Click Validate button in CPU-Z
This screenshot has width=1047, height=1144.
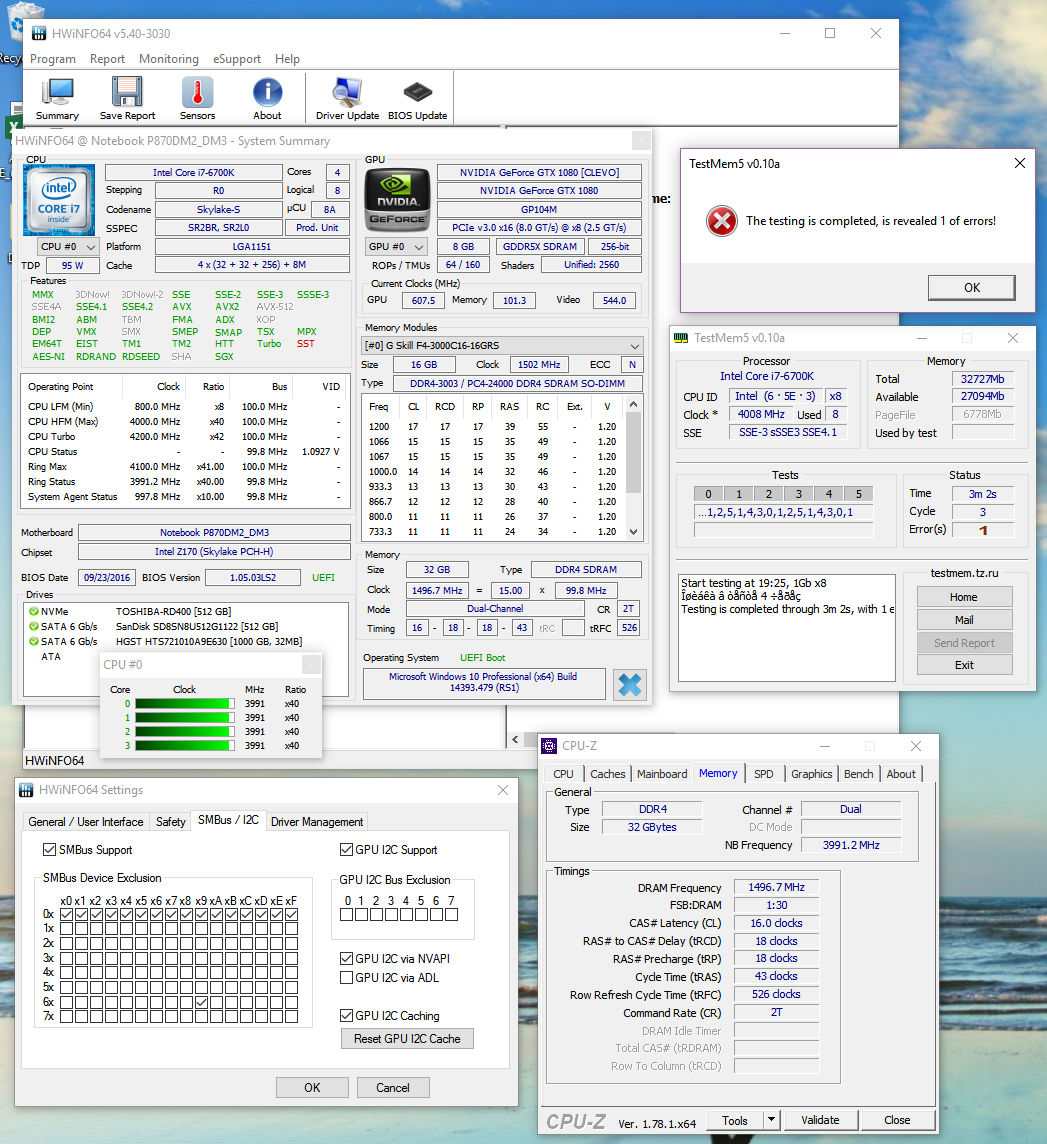pos(820,1119)
